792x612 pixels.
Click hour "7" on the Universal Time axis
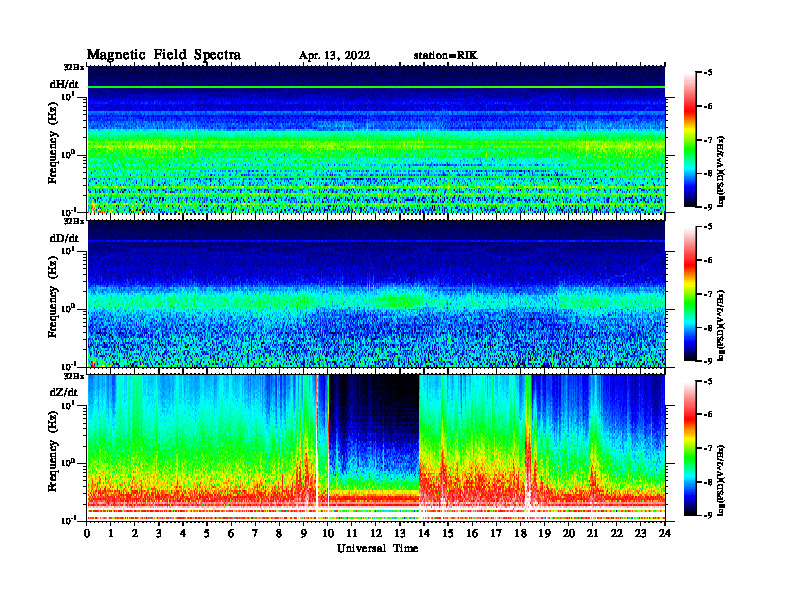(x=255, y=534)
